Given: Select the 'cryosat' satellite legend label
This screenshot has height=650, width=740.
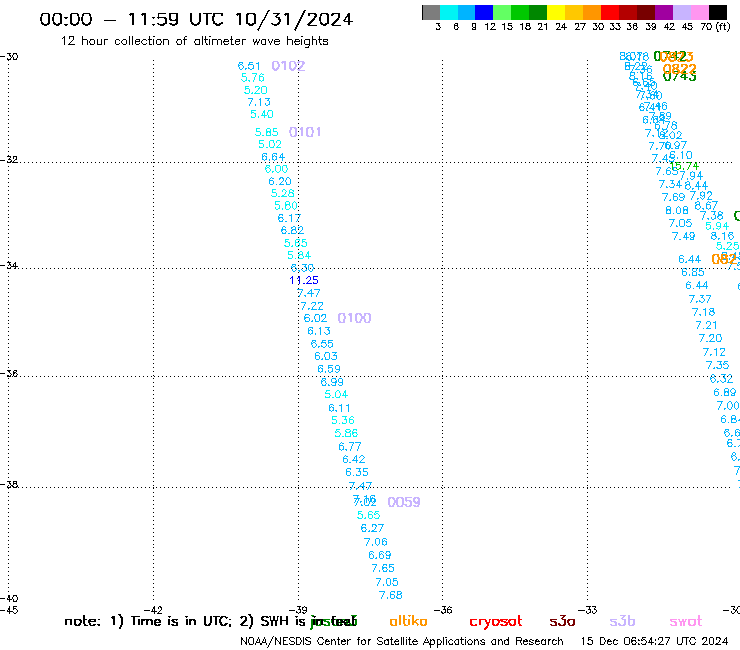Looking at the screenshot, I should 496,621.
